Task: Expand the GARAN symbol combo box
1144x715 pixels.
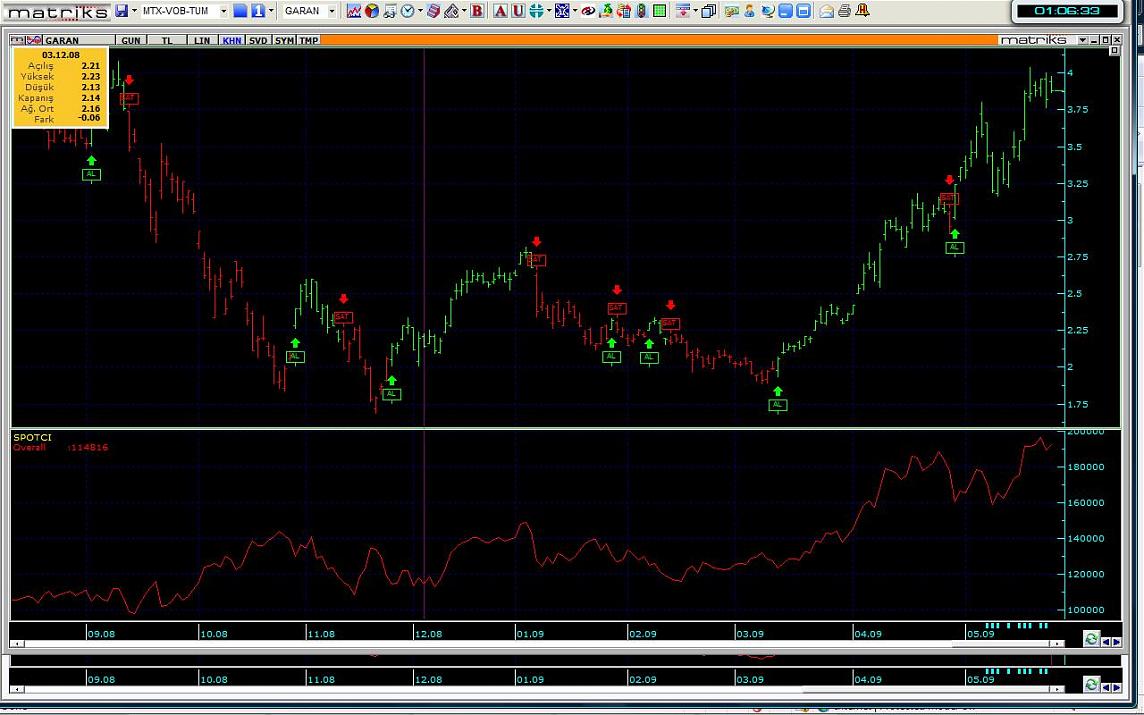Action: pyautogui.click(x=332, y=11)
